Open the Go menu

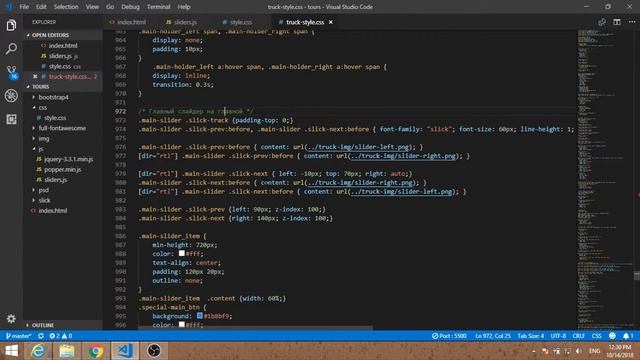110,7
